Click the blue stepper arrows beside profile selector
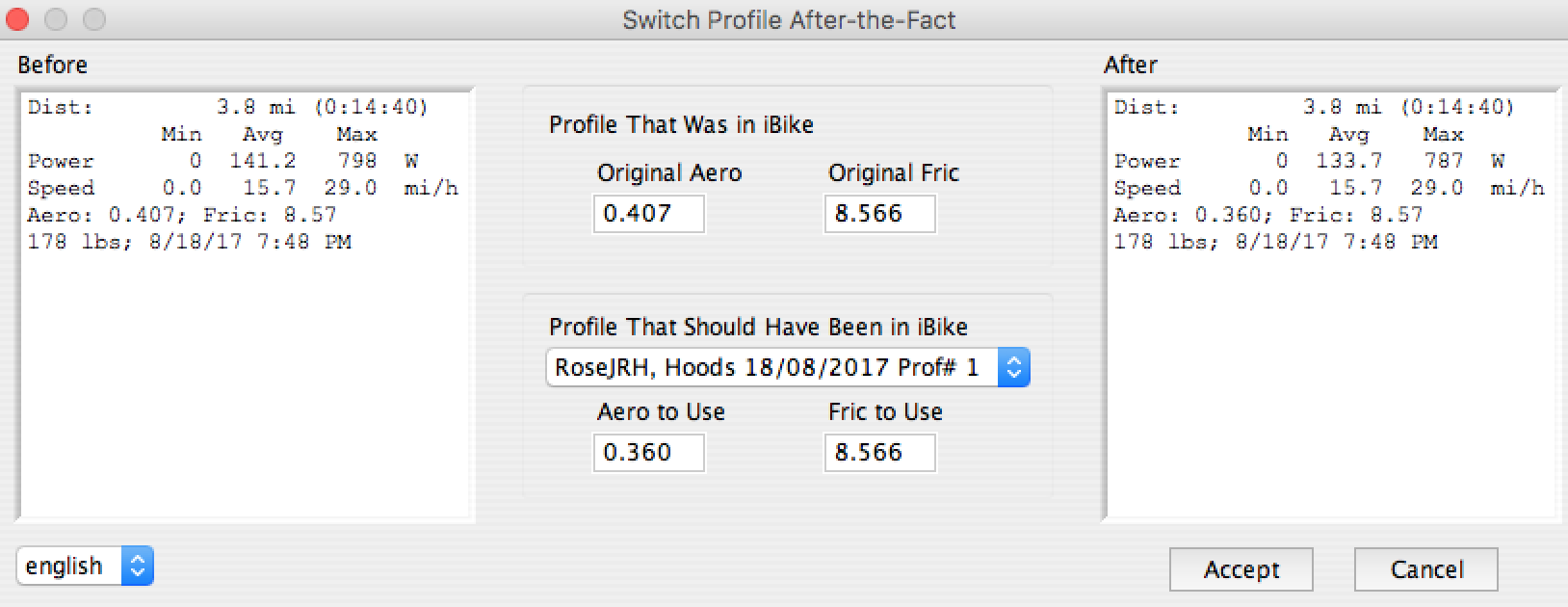1568x607 pixels. tap(1012, 366)
